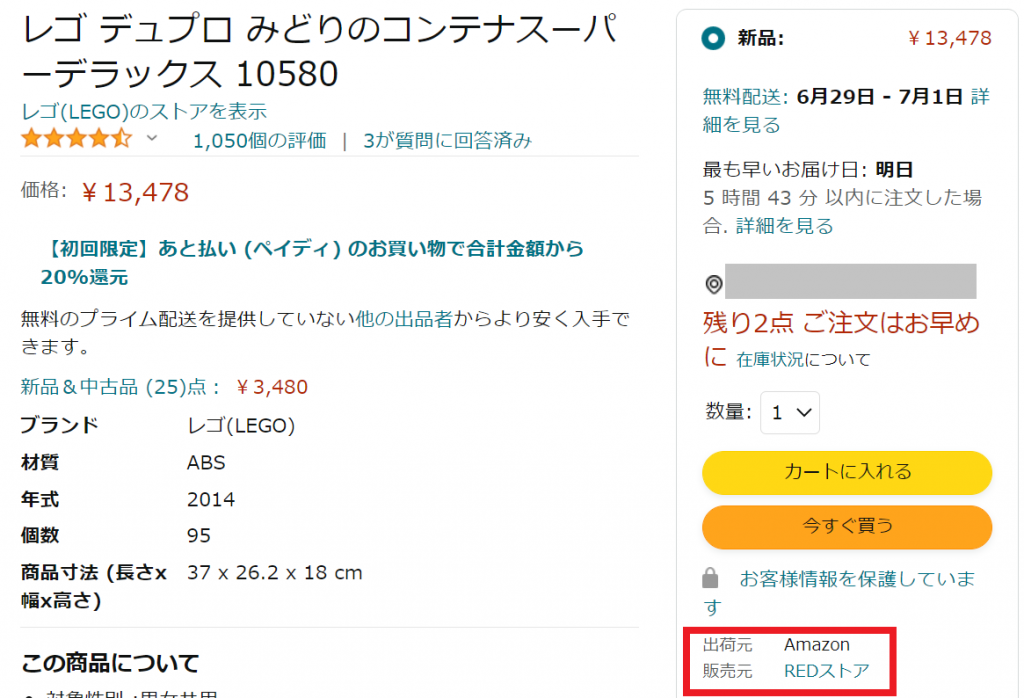1024x698 pixels.
Task: Click the main price ￥13,478
Action: [x=135, y=192]
